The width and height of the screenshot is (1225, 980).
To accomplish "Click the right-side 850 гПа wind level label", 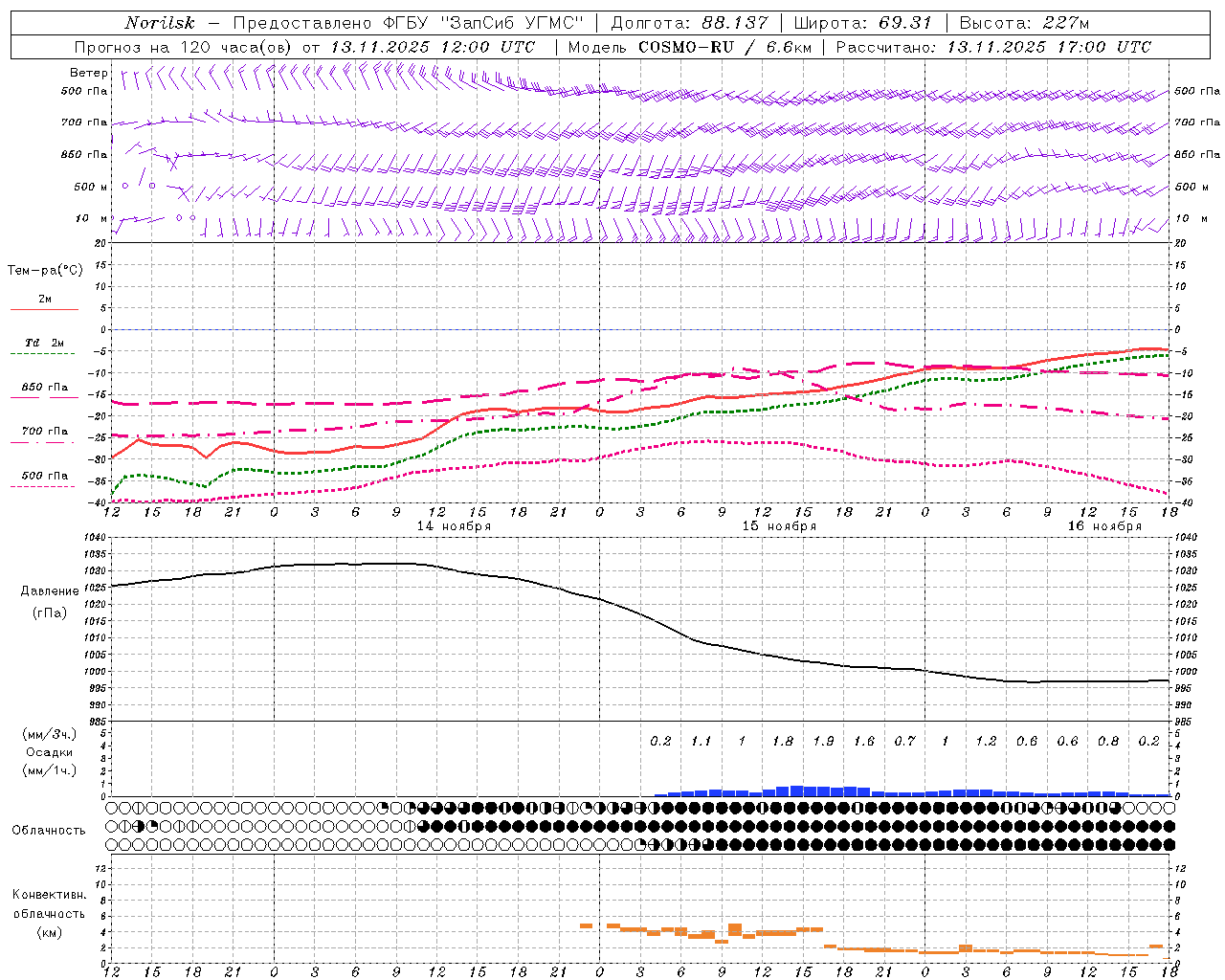I will [x=1197, y=154].
